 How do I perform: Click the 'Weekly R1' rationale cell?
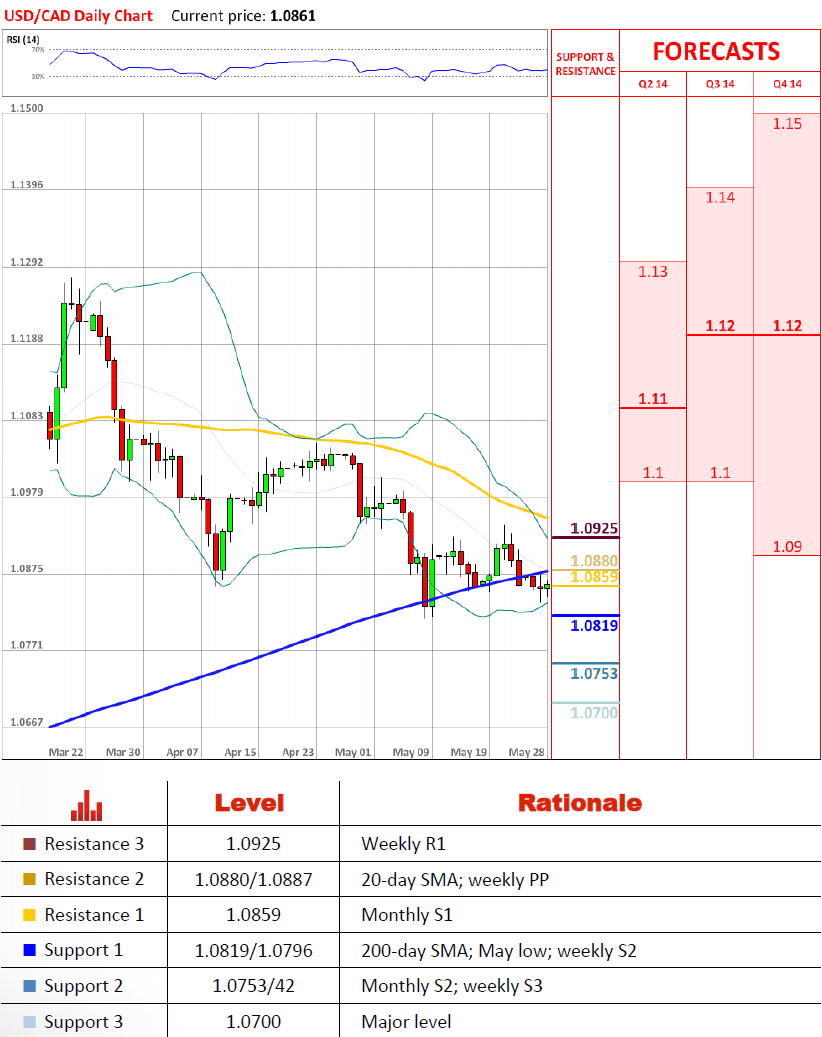pos(403,844)
